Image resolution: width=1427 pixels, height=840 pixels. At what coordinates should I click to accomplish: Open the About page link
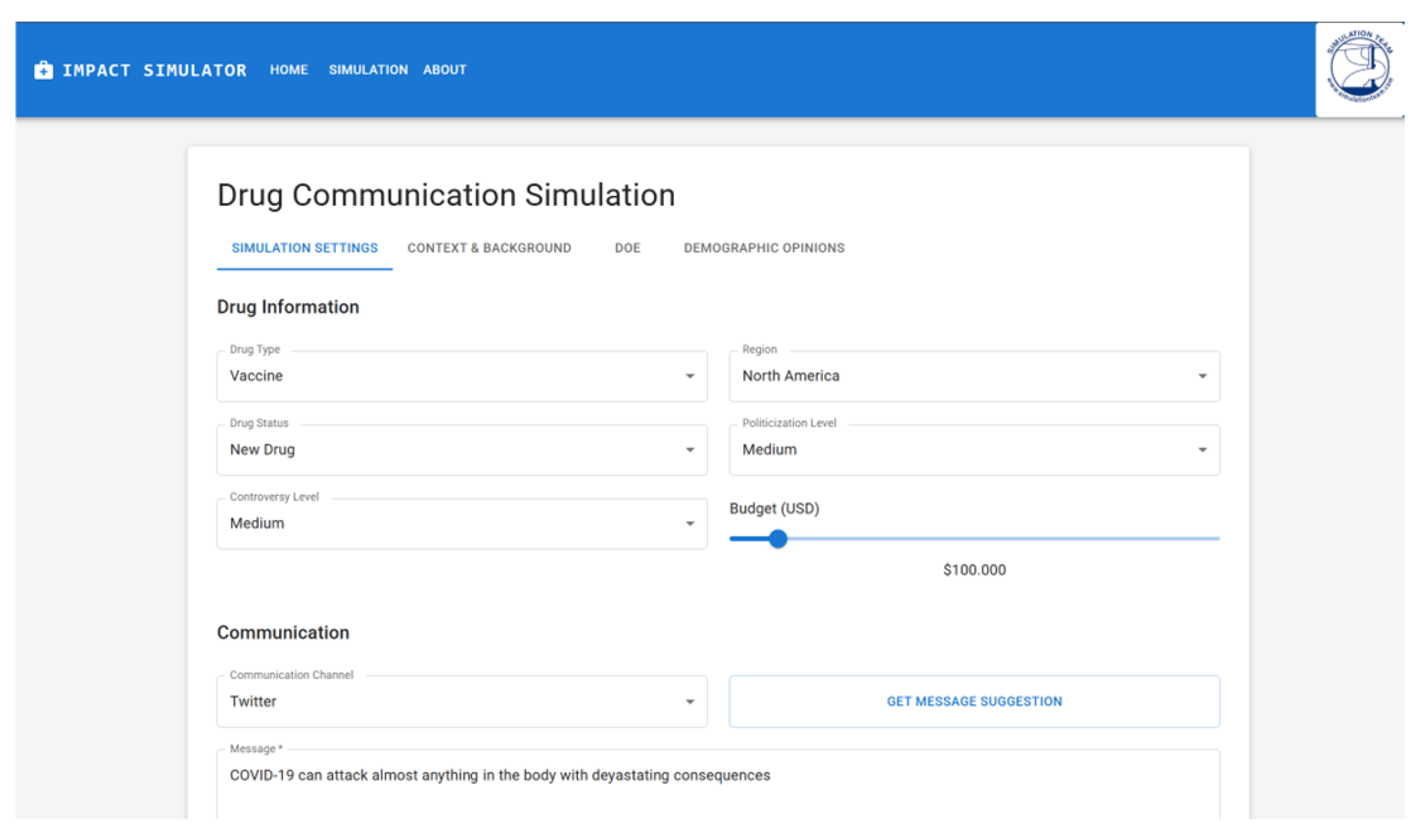(445, 70)
